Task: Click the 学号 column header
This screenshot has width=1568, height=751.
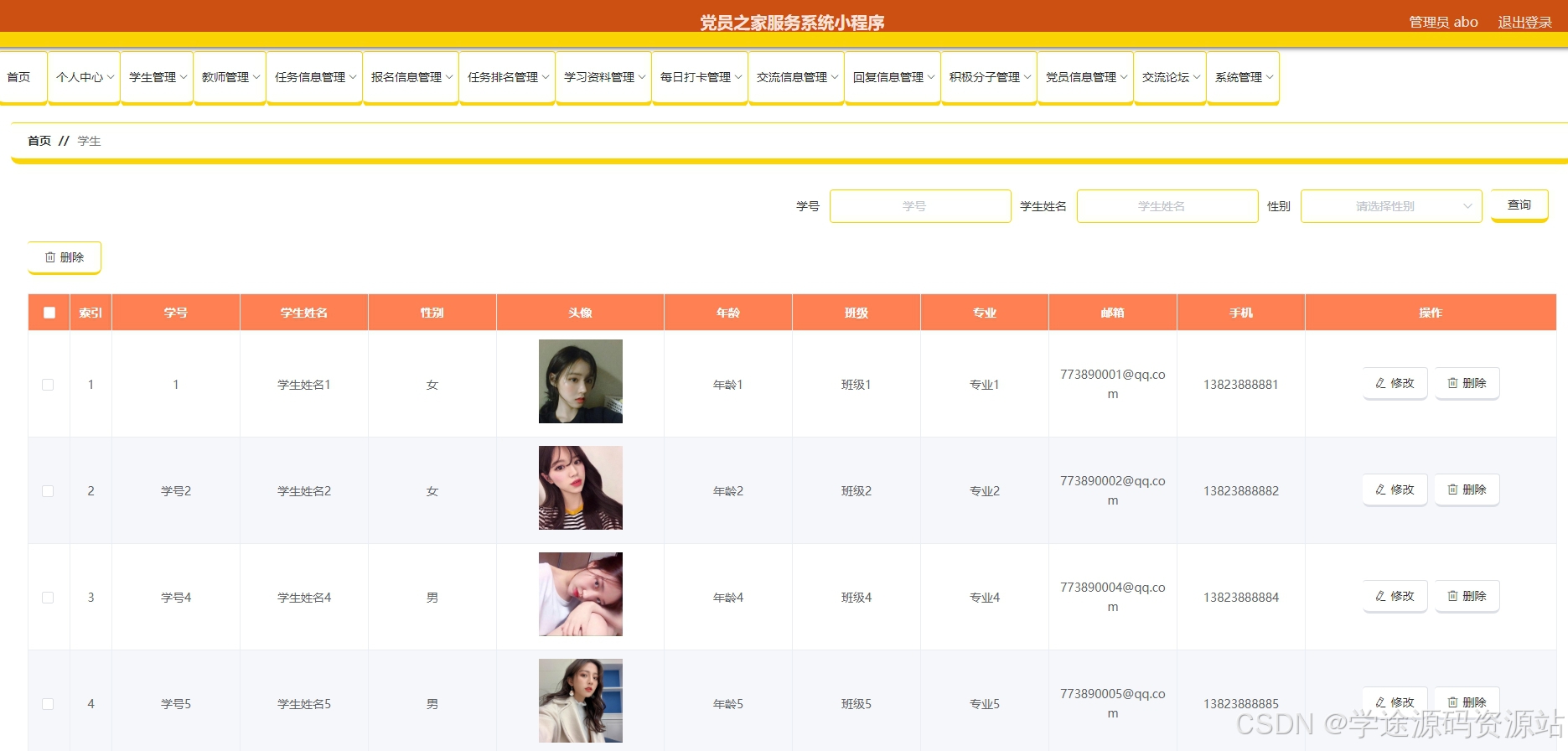Action: click(x=176, y=313)
